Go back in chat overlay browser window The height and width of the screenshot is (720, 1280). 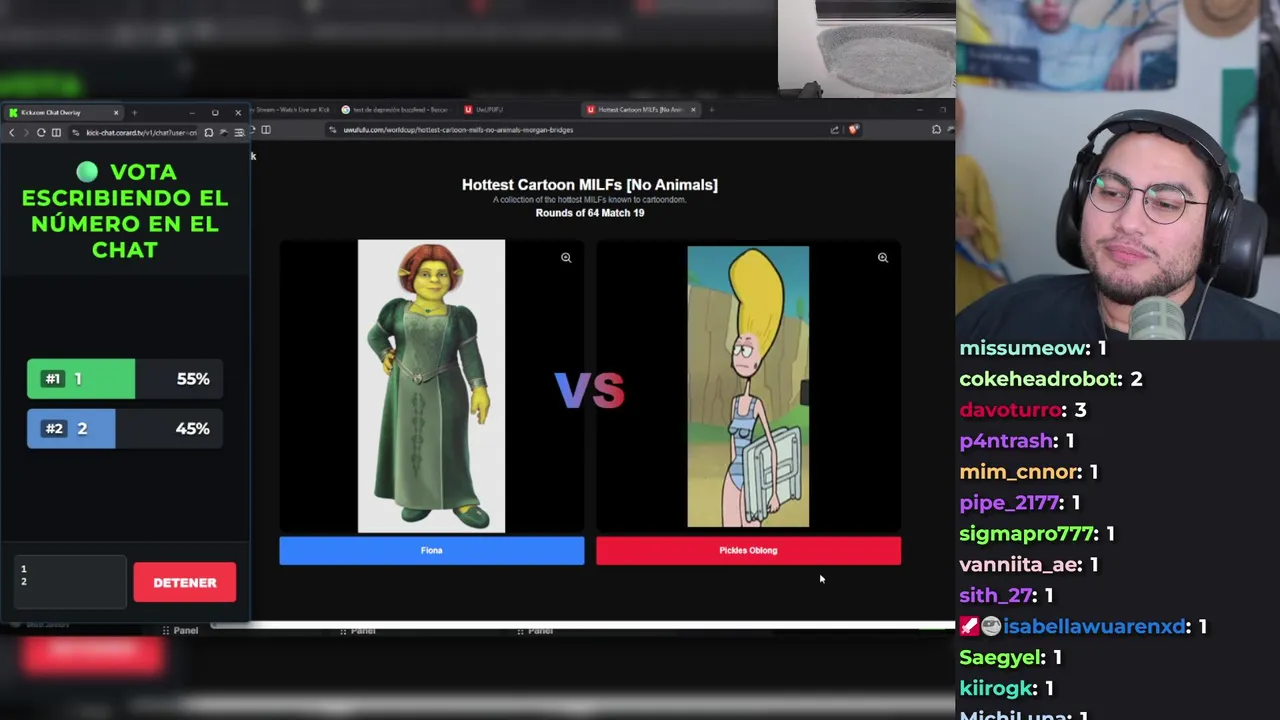[x=12, y=132]
